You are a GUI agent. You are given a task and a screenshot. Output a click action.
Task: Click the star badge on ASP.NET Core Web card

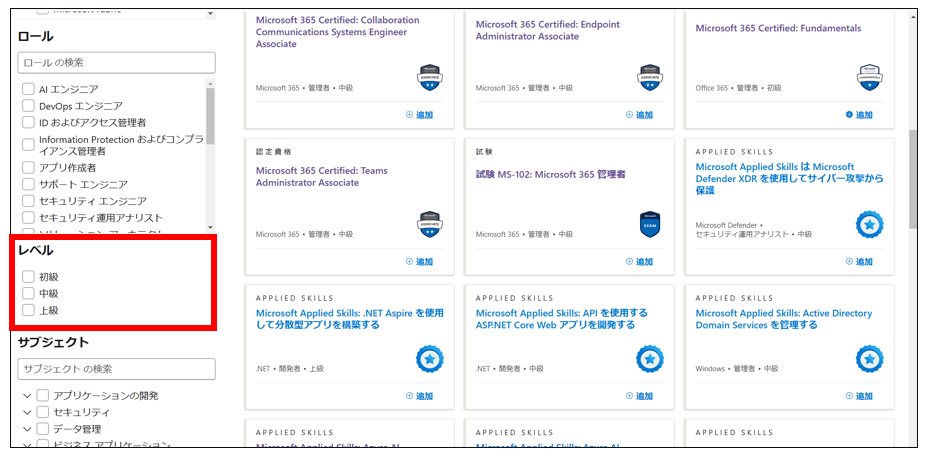tap(650, 359)
